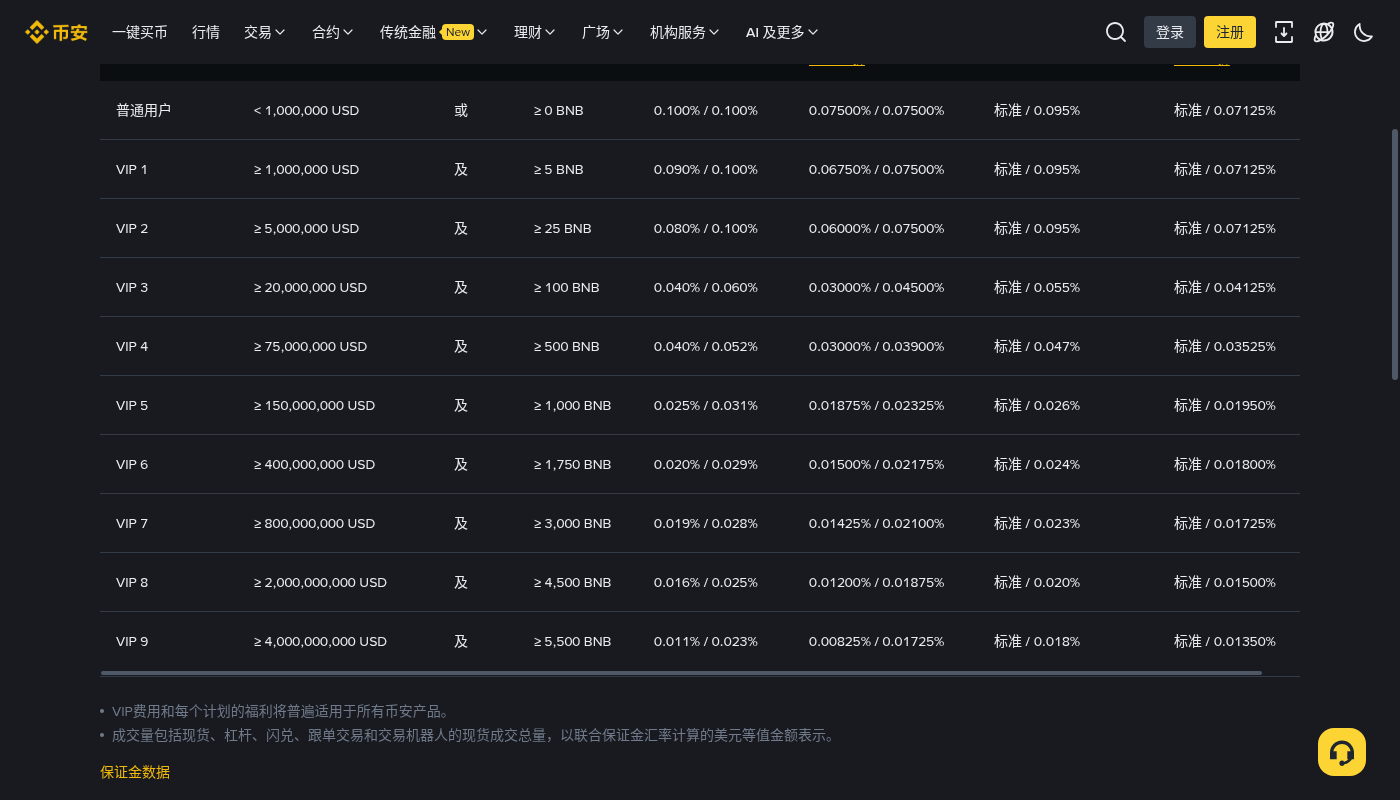Select the VIP 5 row label
Screen dimensions: 1400x800
point(132,405)
